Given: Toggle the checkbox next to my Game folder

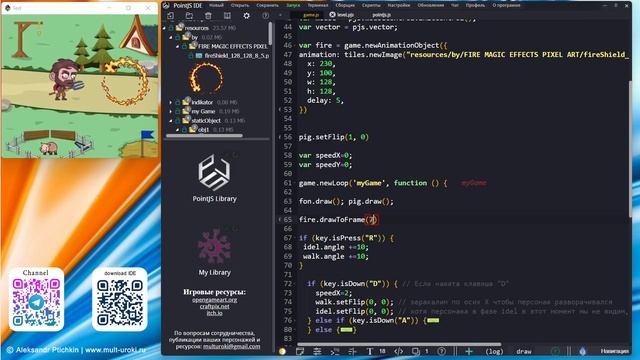Looking at the screenshot, I should coord(178,111).
